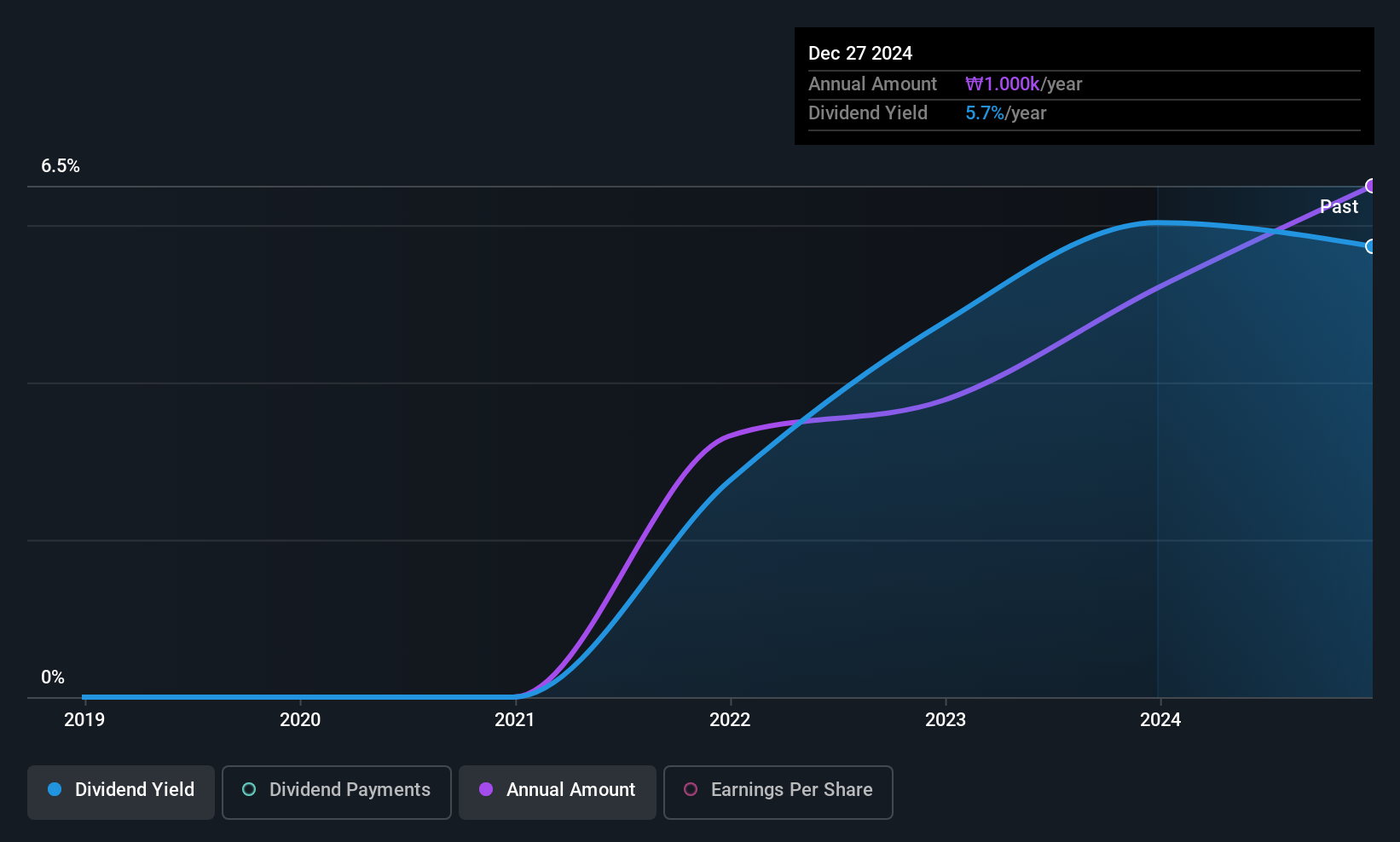The width and height of the screenshot is (1400, 842).
Task: Click the 0% y-axis label
Action: [x=53, y=678]
